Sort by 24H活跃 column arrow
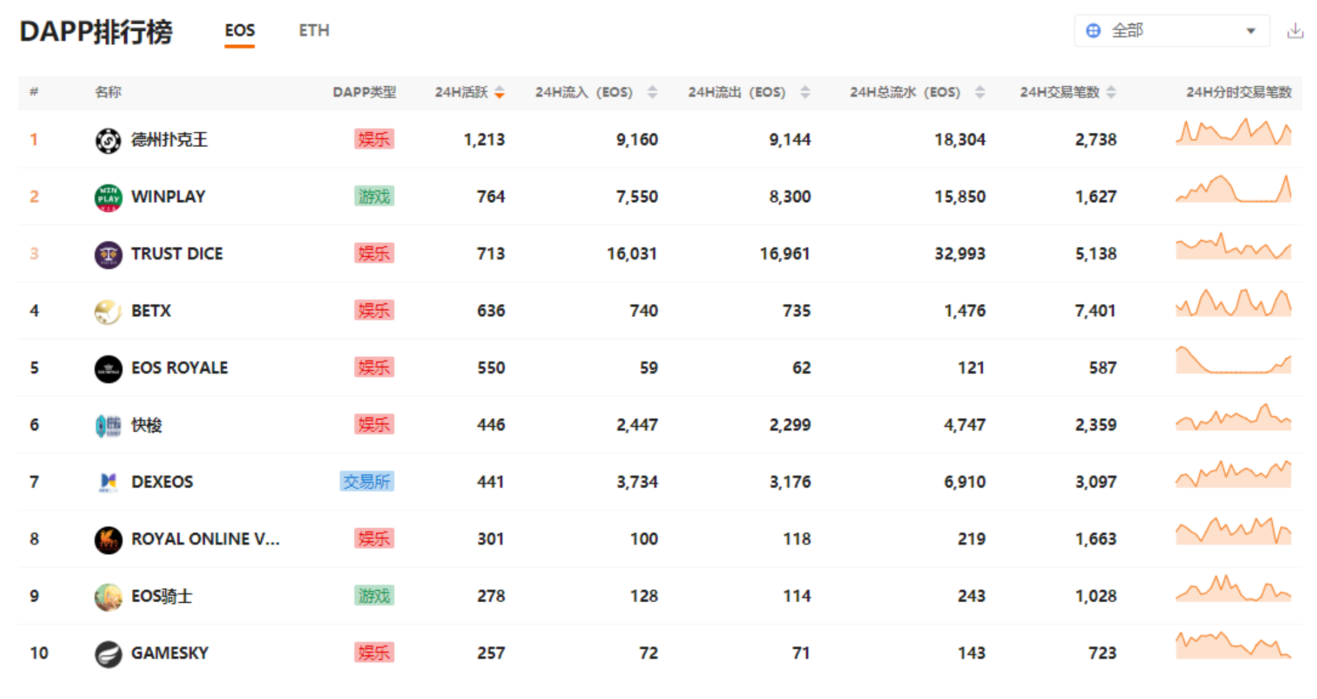This screenshot has height=699, width=1317. (499, 92)
